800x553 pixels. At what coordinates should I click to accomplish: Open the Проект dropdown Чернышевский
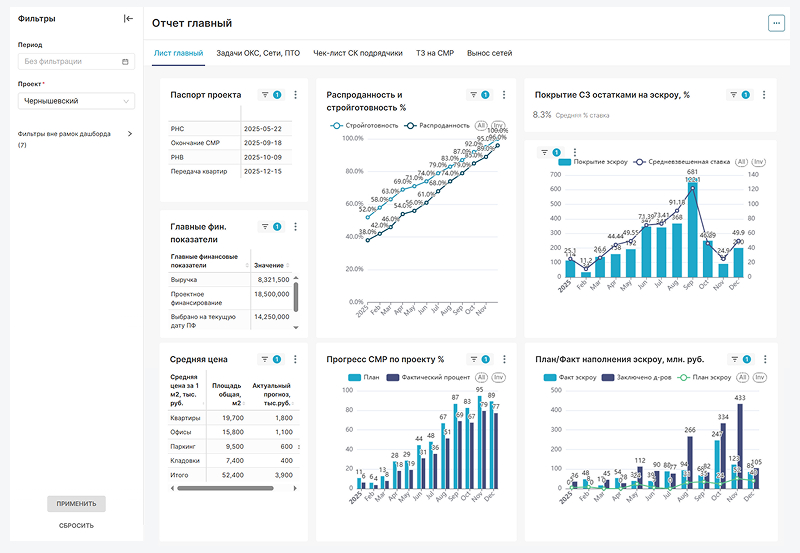[x=77, y=101]
